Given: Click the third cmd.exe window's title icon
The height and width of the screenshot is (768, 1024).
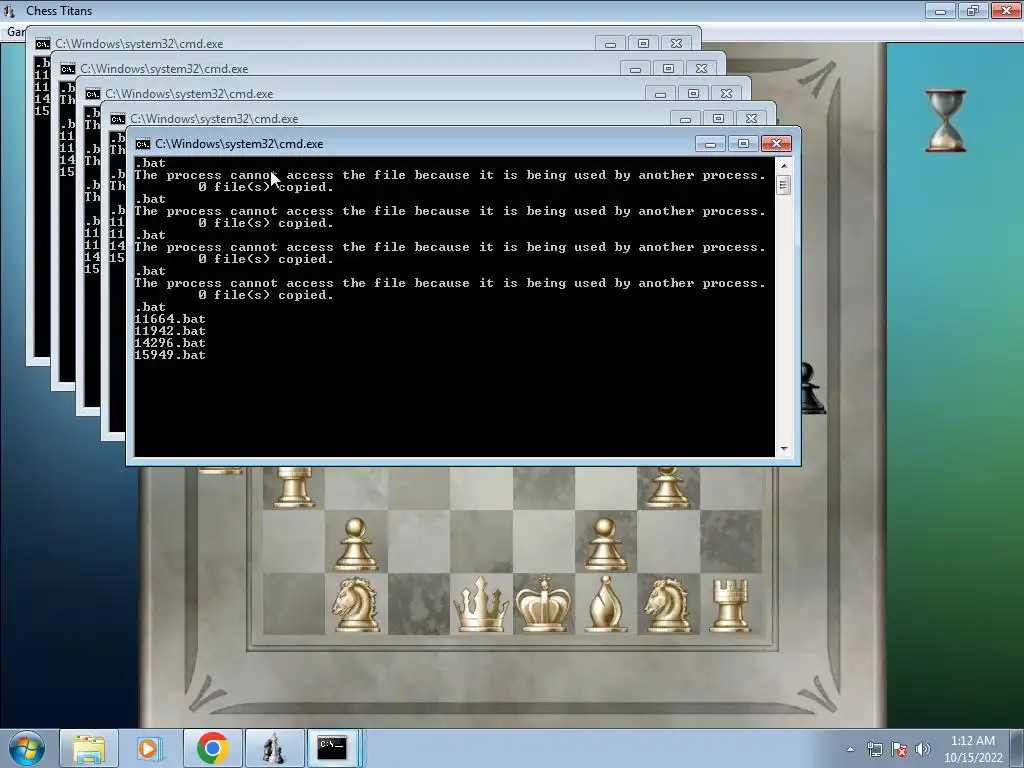Looking at the screenshot, I should click(93, 94).
